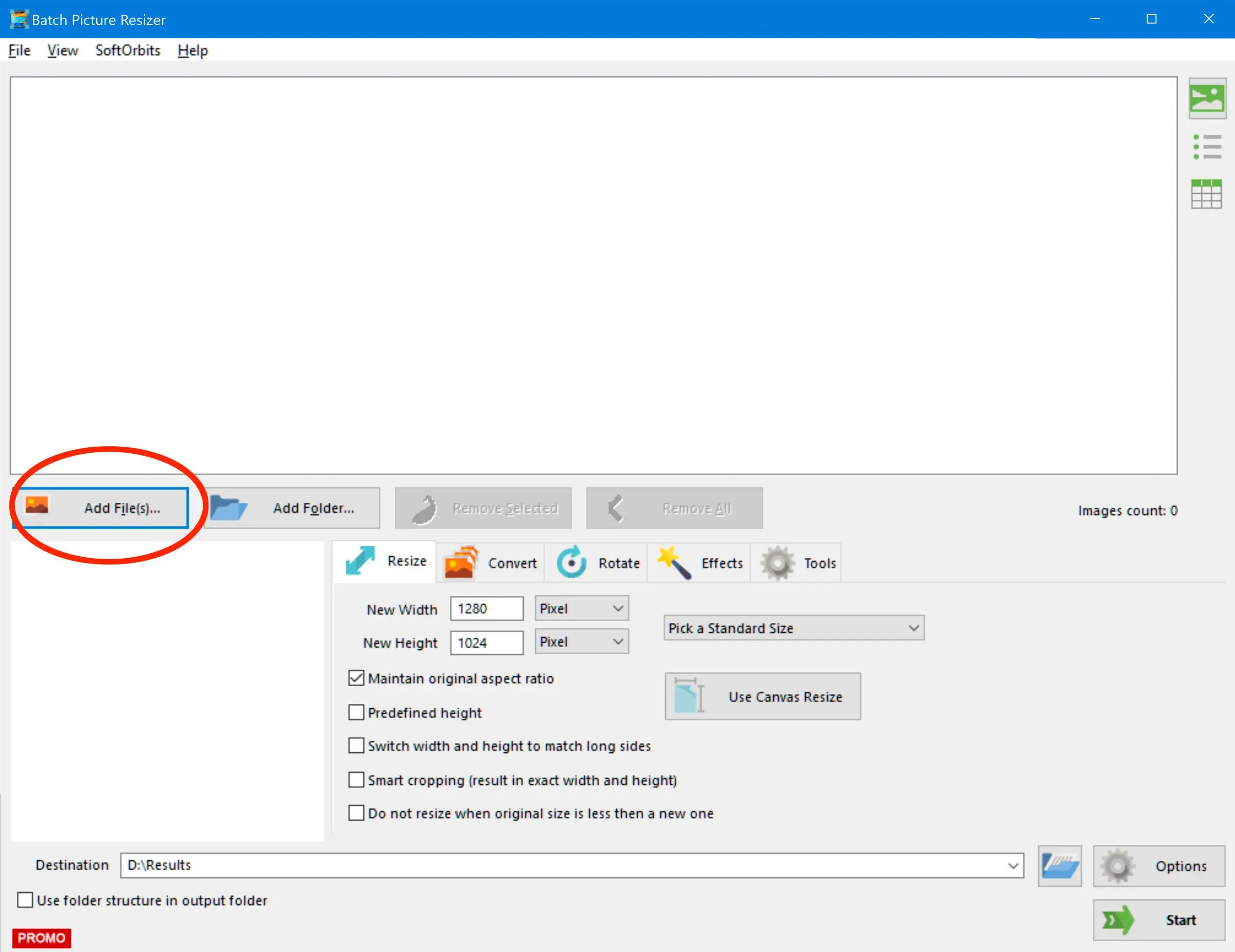
Task: Enable Smart cropping exact width height
Action: coord(357,779)
